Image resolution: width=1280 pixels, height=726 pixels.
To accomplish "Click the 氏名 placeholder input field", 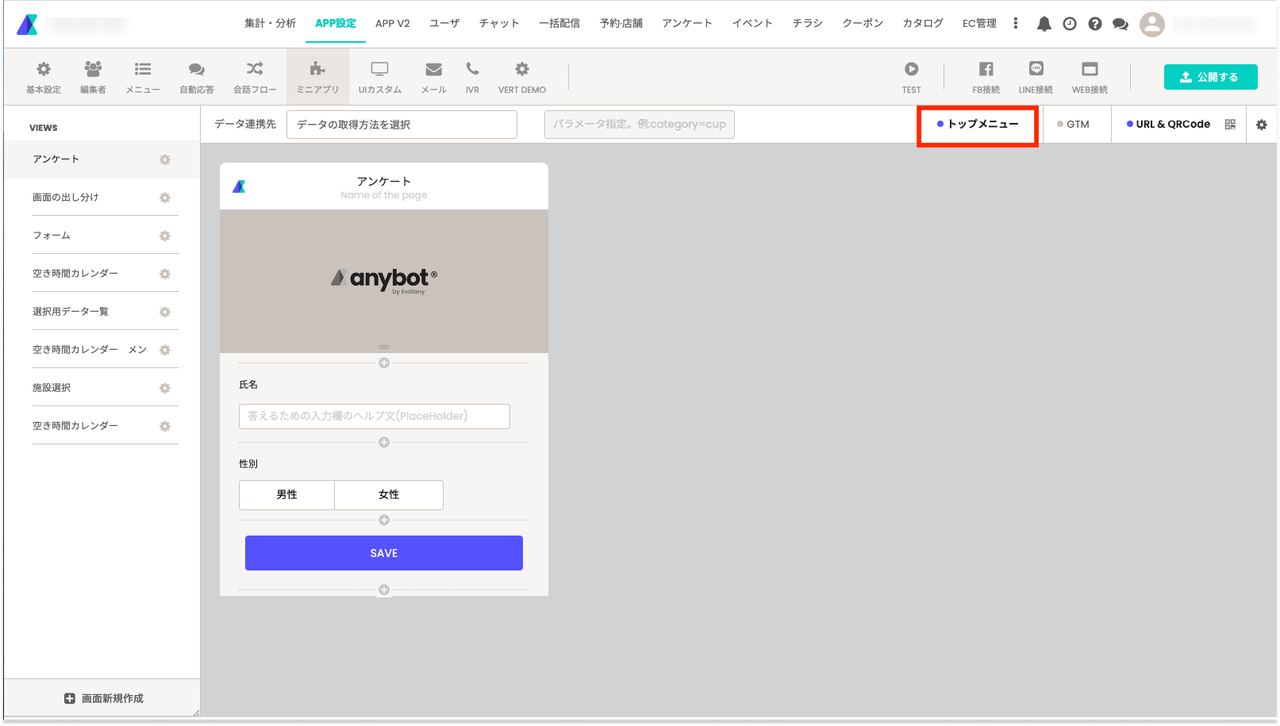I will 374,416.
